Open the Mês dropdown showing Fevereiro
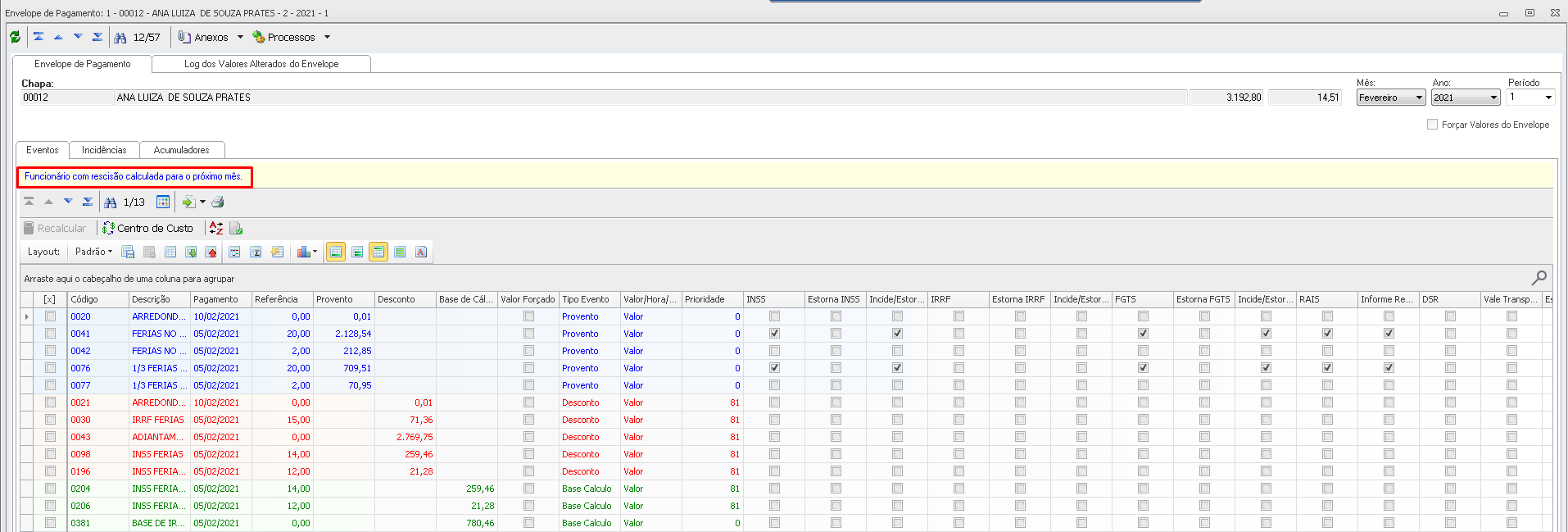The height and width of the screenshot is (532, 1568). pyautogui.click(x=1419, y=98)
